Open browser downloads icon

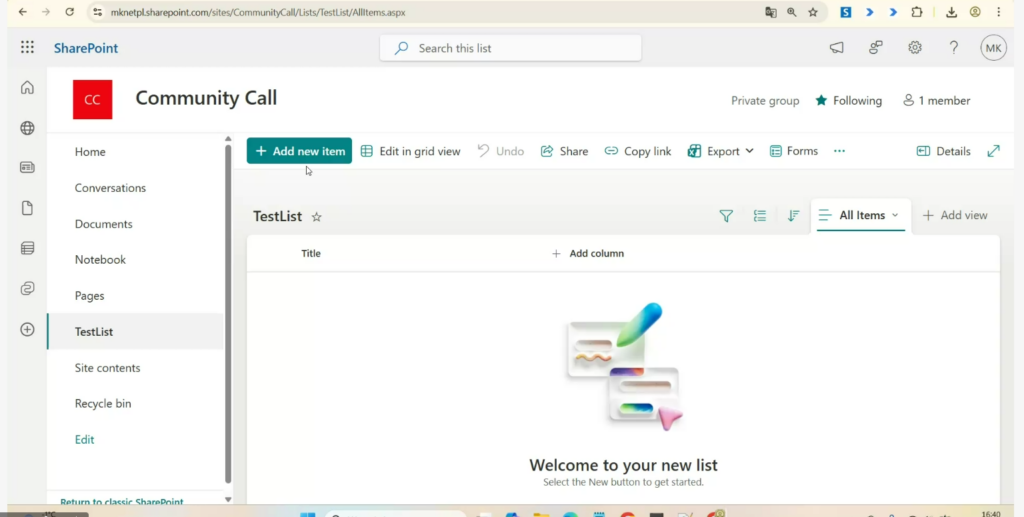pyautogui.click(x=952, y=12)
